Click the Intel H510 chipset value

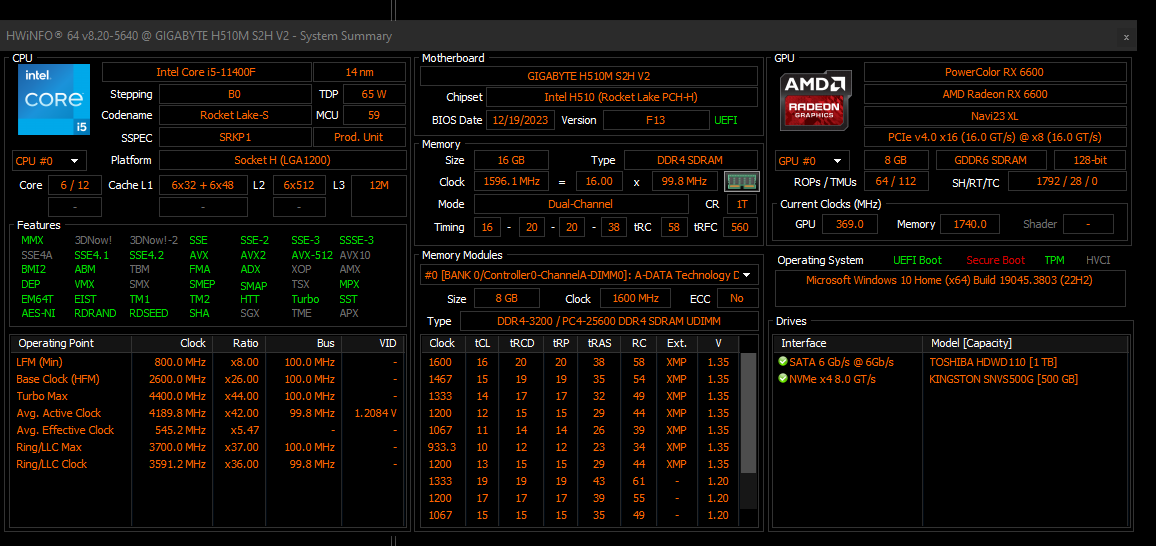(621, 97)
